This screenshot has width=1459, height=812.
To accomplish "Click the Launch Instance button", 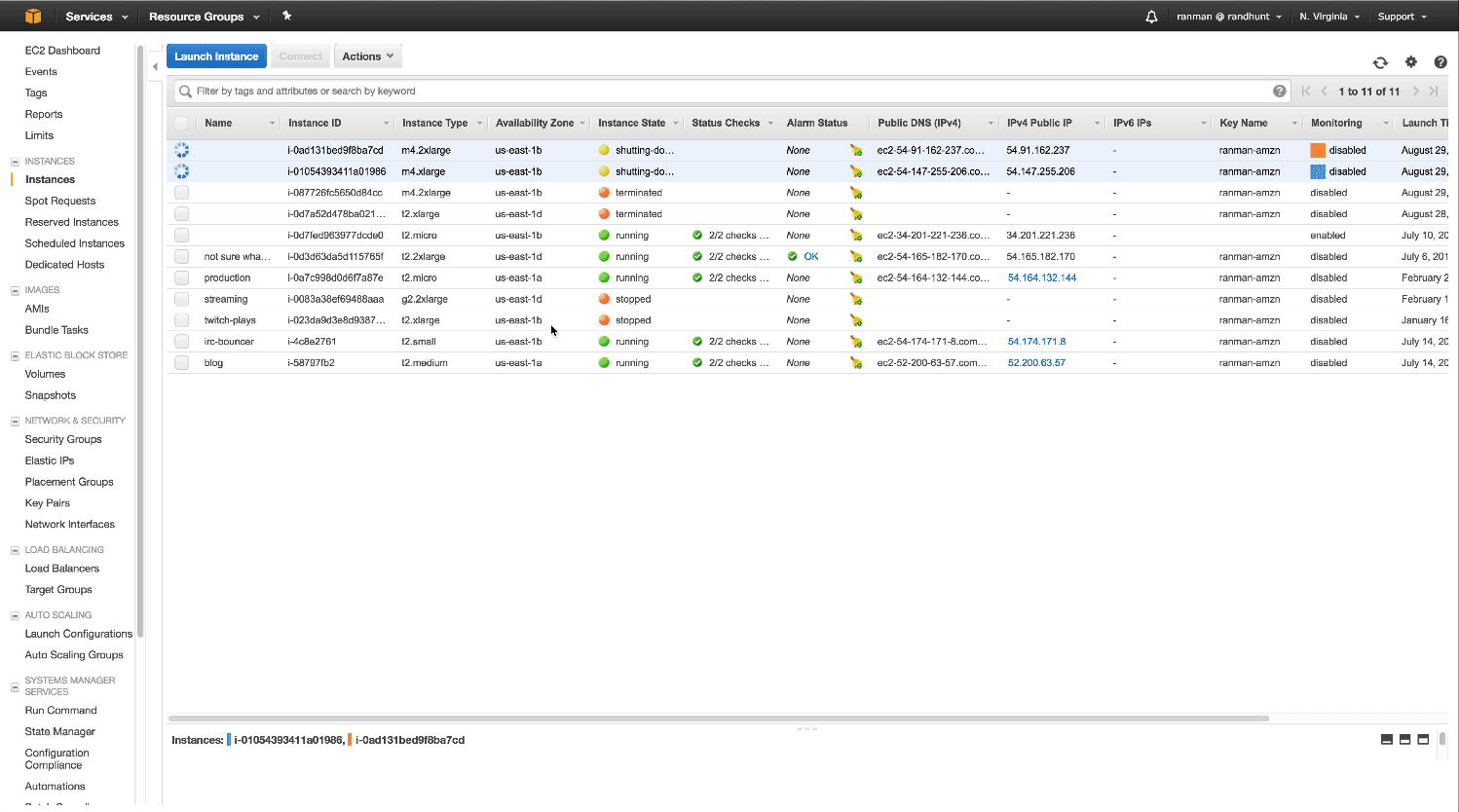I will [216, 56].
